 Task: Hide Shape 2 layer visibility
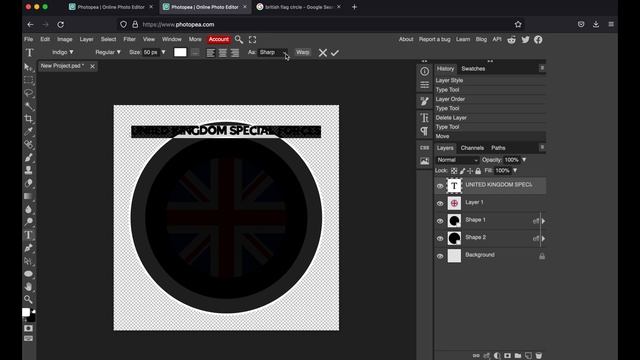(x=440, y=238)
